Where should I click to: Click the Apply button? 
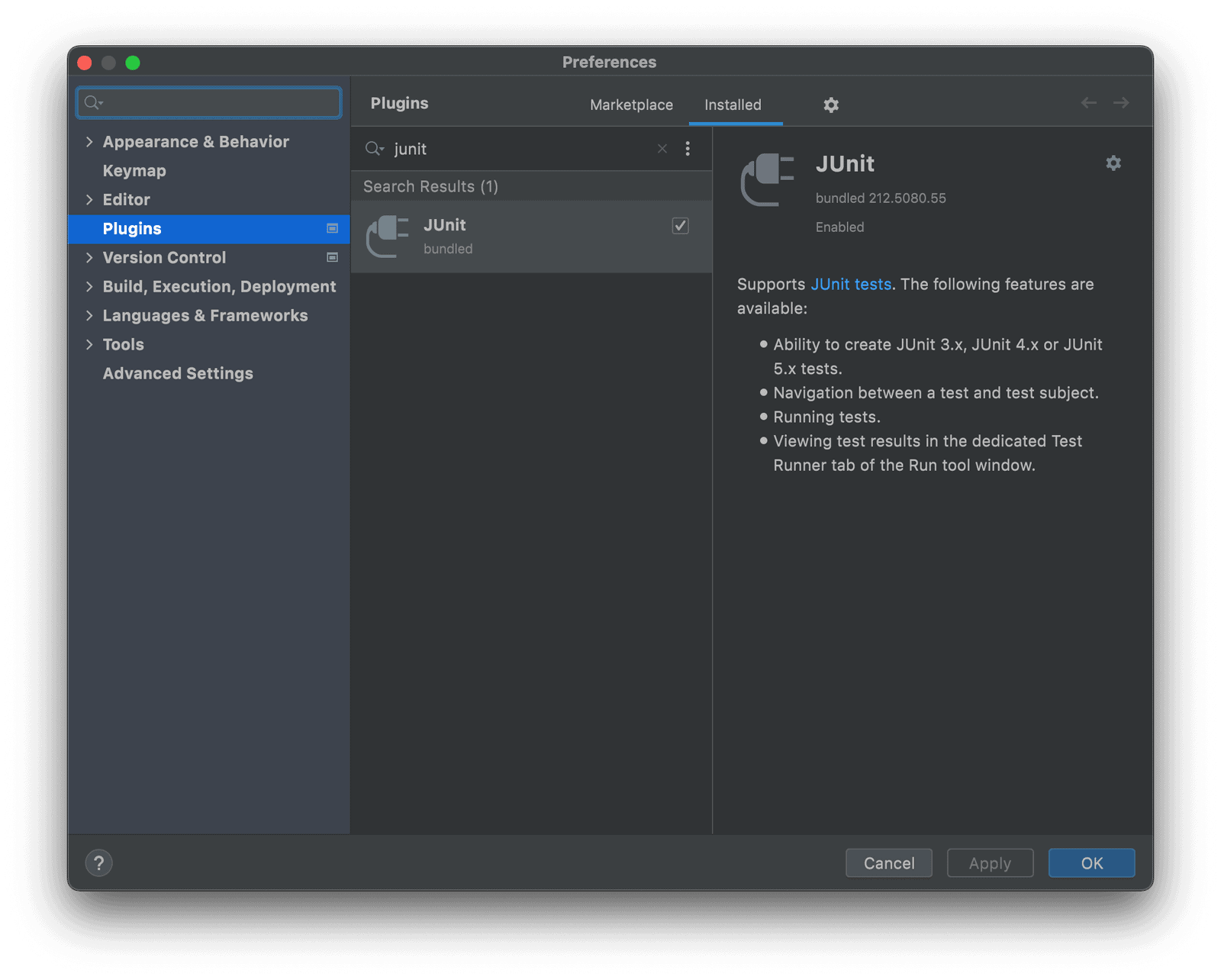pos(990,863)
